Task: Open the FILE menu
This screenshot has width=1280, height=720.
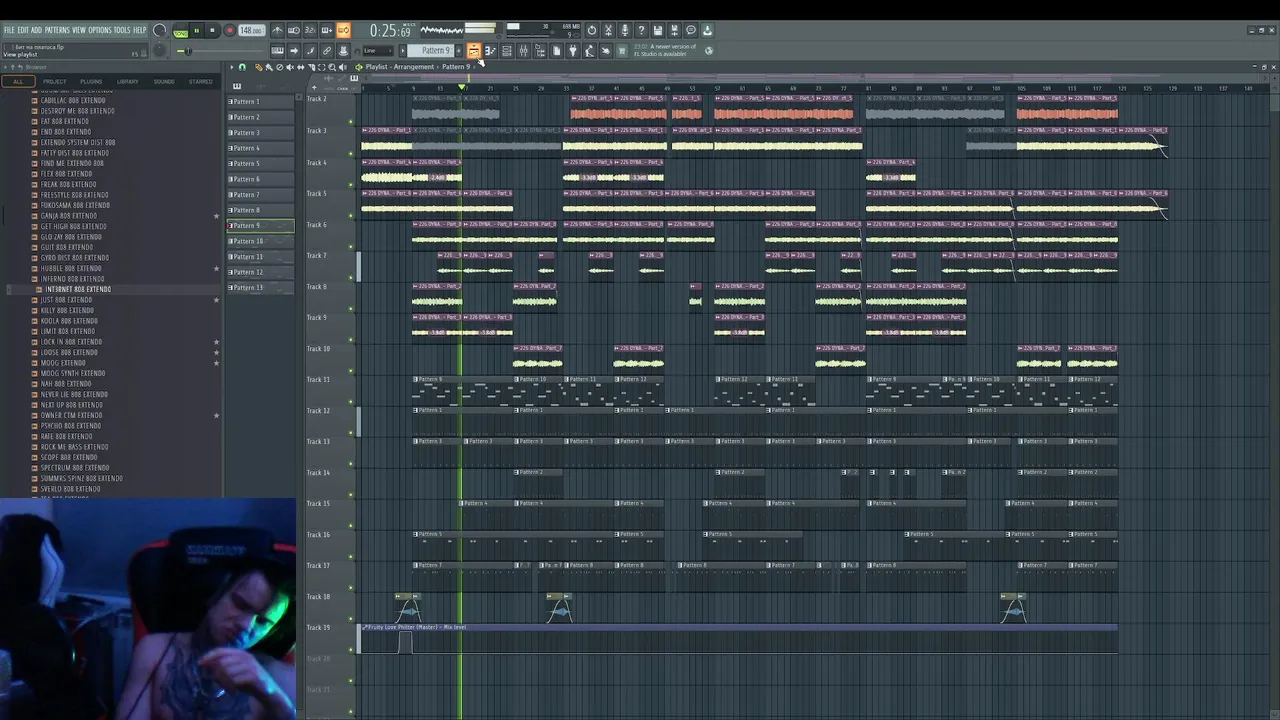Action: point(9,30)
